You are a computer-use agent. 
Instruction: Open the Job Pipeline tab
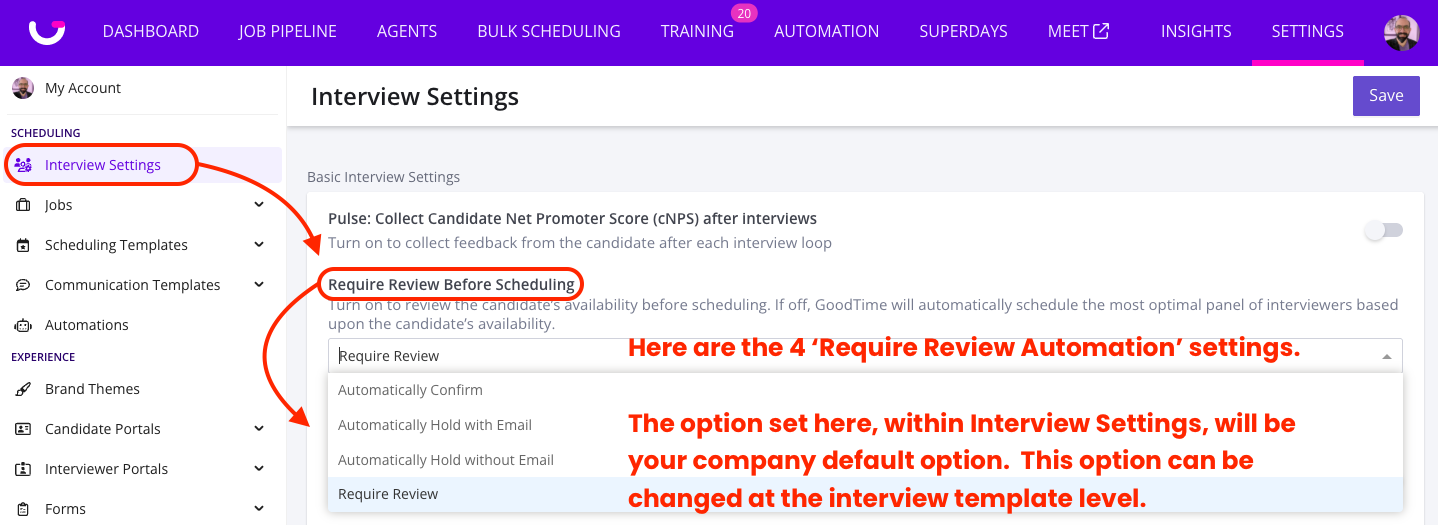pyautogui.click(x=288, y=31)
